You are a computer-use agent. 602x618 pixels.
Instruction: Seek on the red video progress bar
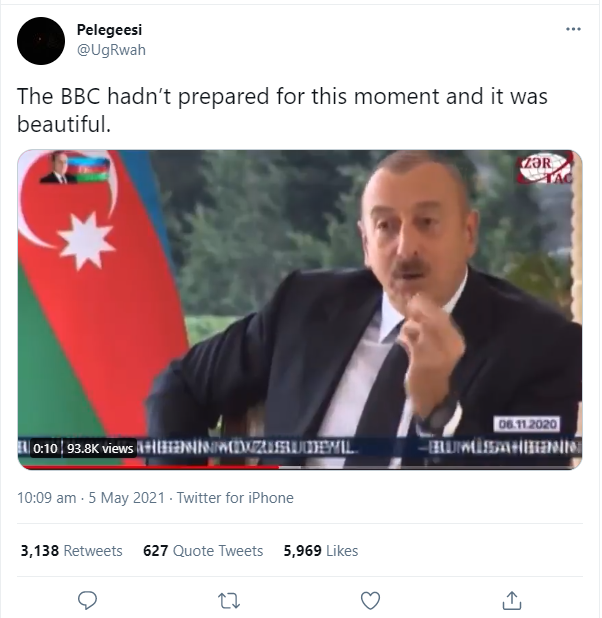tap(300, 467)
